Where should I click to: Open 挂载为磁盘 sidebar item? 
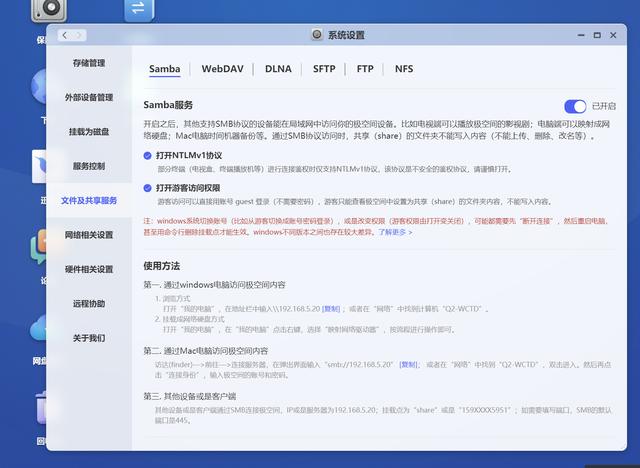(89, 131)
